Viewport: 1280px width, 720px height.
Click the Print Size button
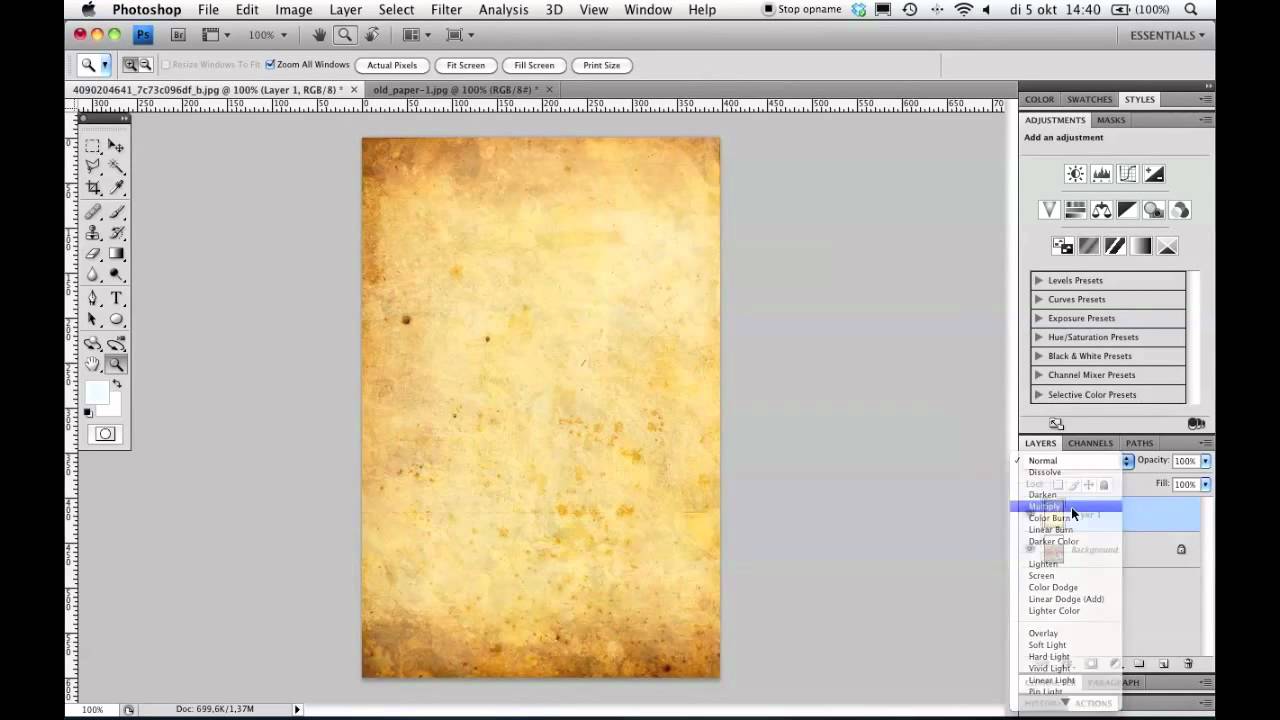tap(601, 65)
